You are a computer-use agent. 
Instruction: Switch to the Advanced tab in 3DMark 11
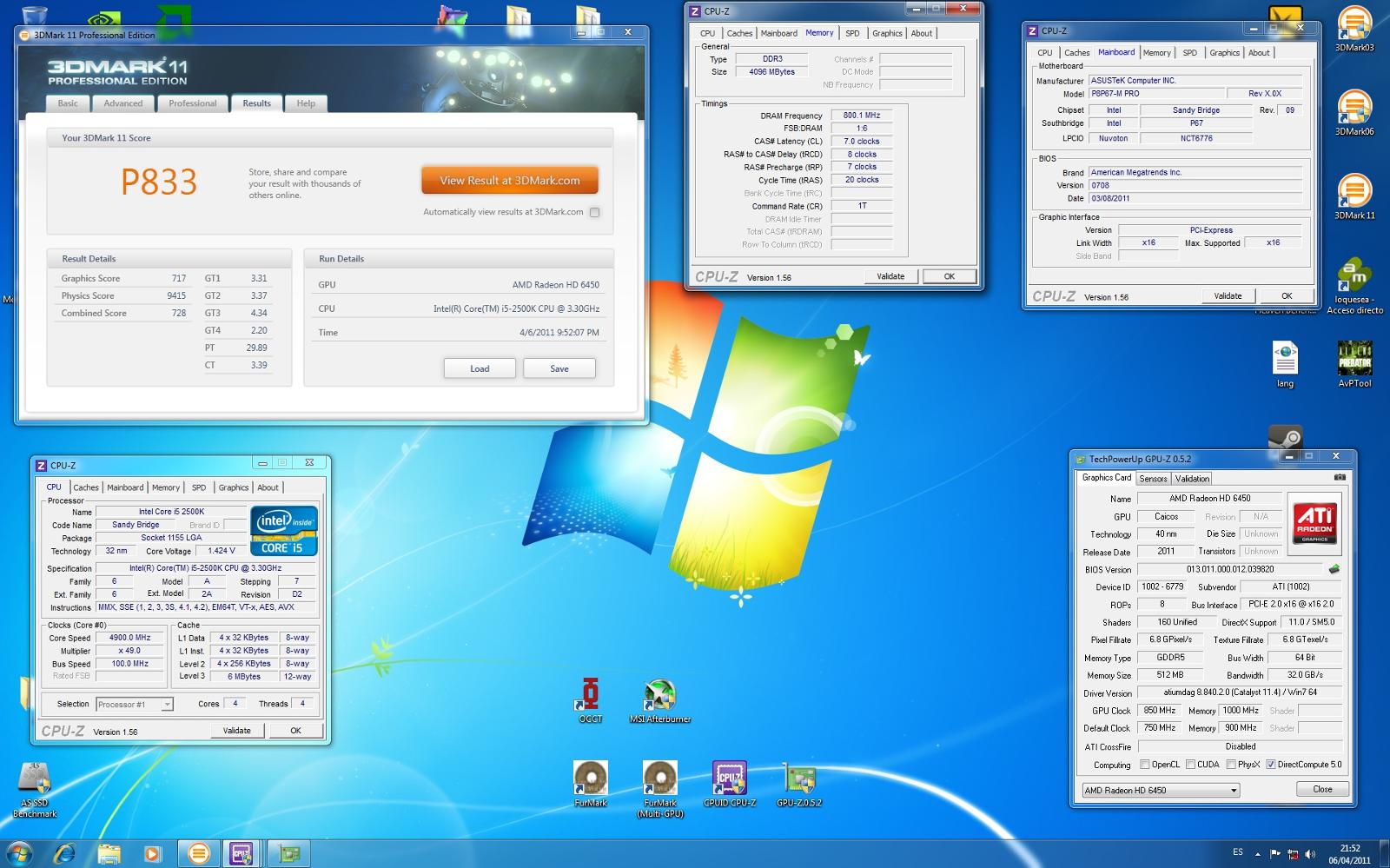123,103
